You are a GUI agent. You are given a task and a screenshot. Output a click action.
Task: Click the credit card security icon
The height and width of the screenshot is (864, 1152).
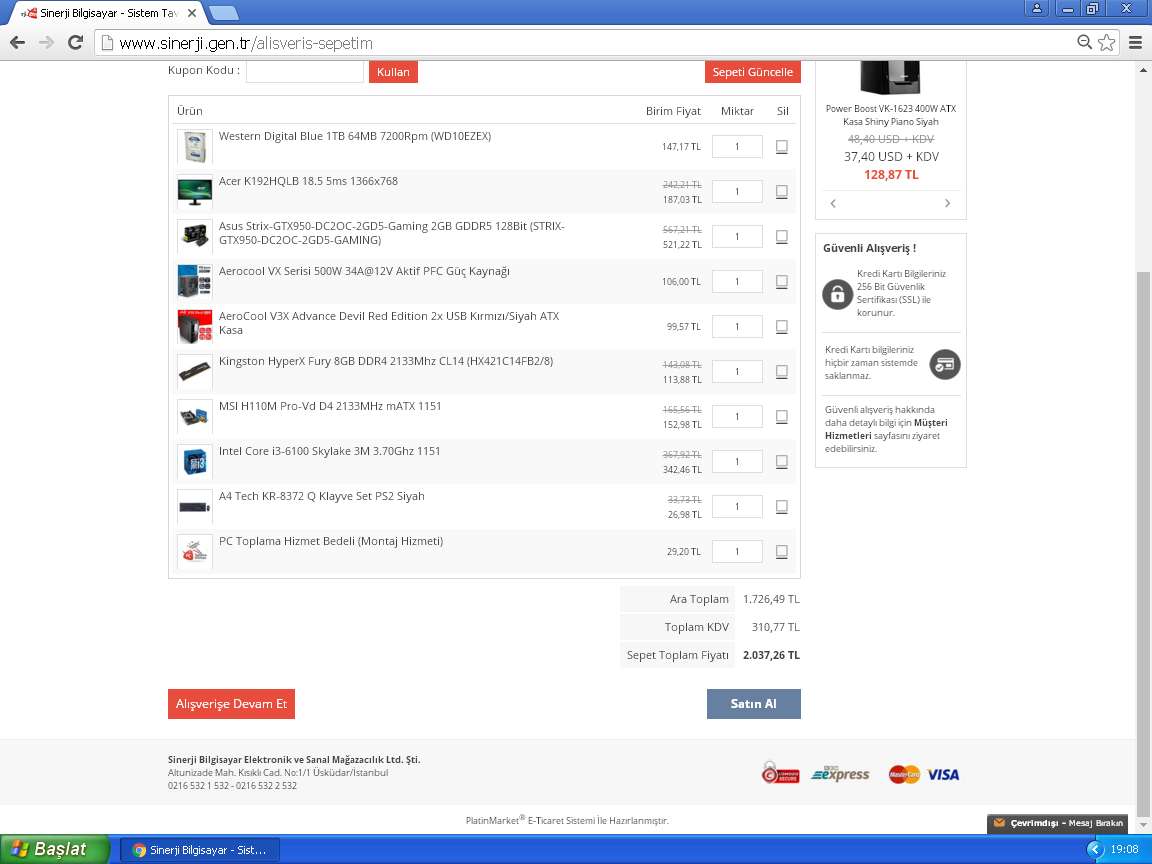[x=945, y=364]
